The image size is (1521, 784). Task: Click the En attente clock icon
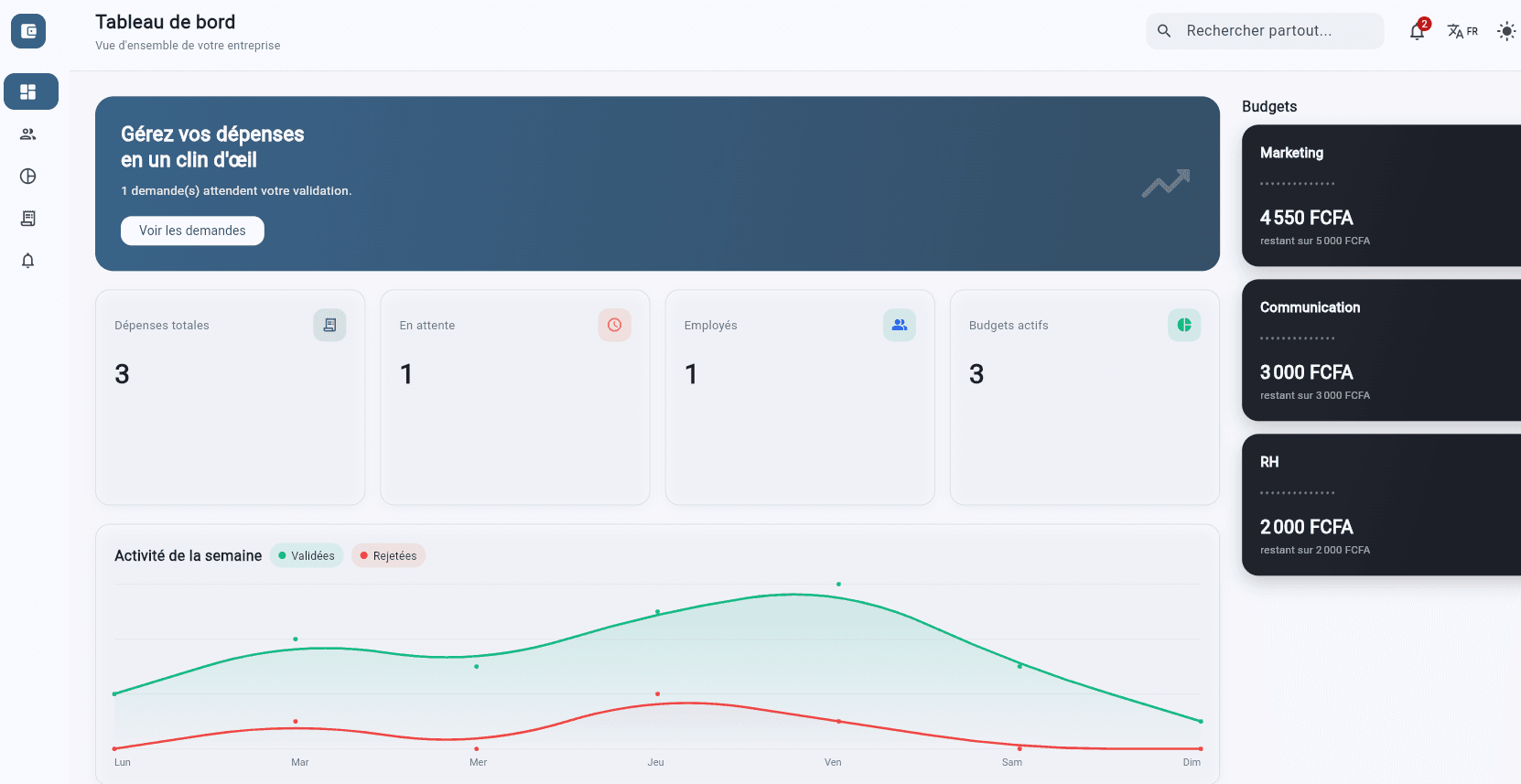click(614, 325)
